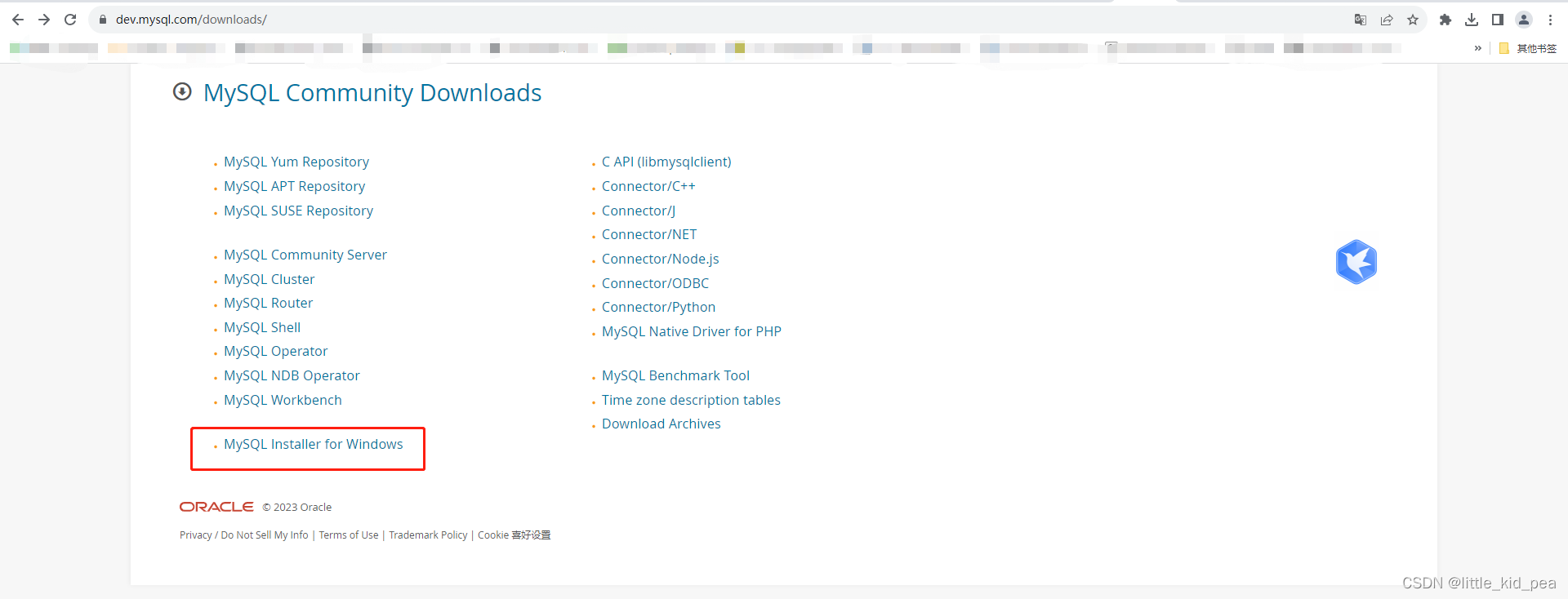Open the Chrome three-dot menu

click(1550, 20)
